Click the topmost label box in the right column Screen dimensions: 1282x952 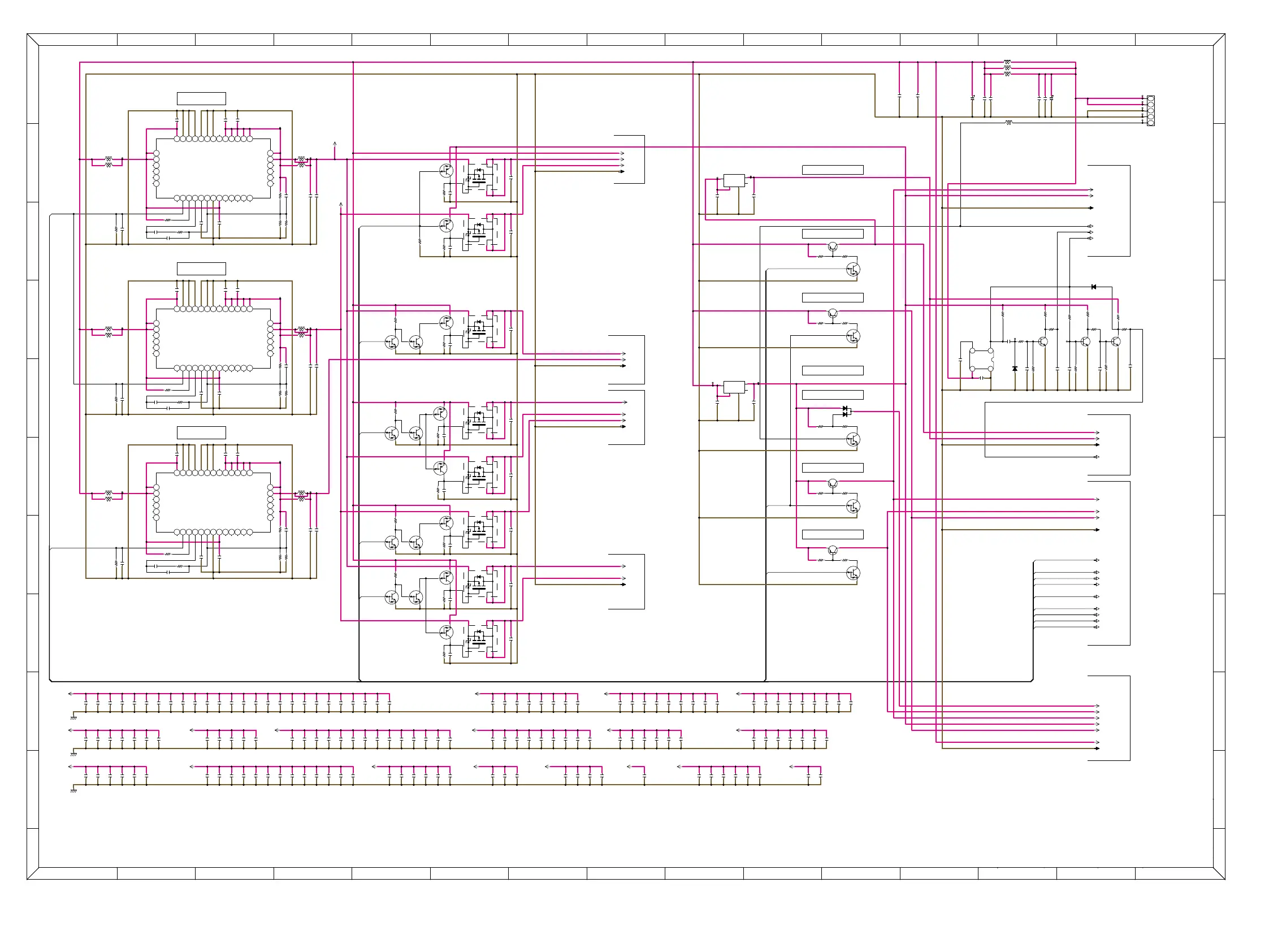pos(832,170)
